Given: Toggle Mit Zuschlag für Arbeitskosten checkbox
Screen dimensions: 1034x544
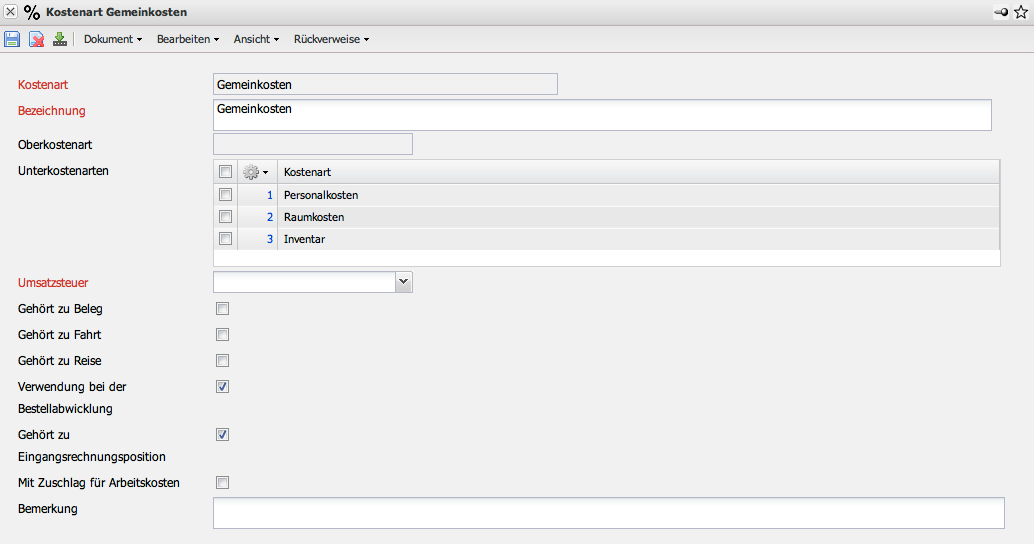Looking at the screenshot, I should coord(223,483).
